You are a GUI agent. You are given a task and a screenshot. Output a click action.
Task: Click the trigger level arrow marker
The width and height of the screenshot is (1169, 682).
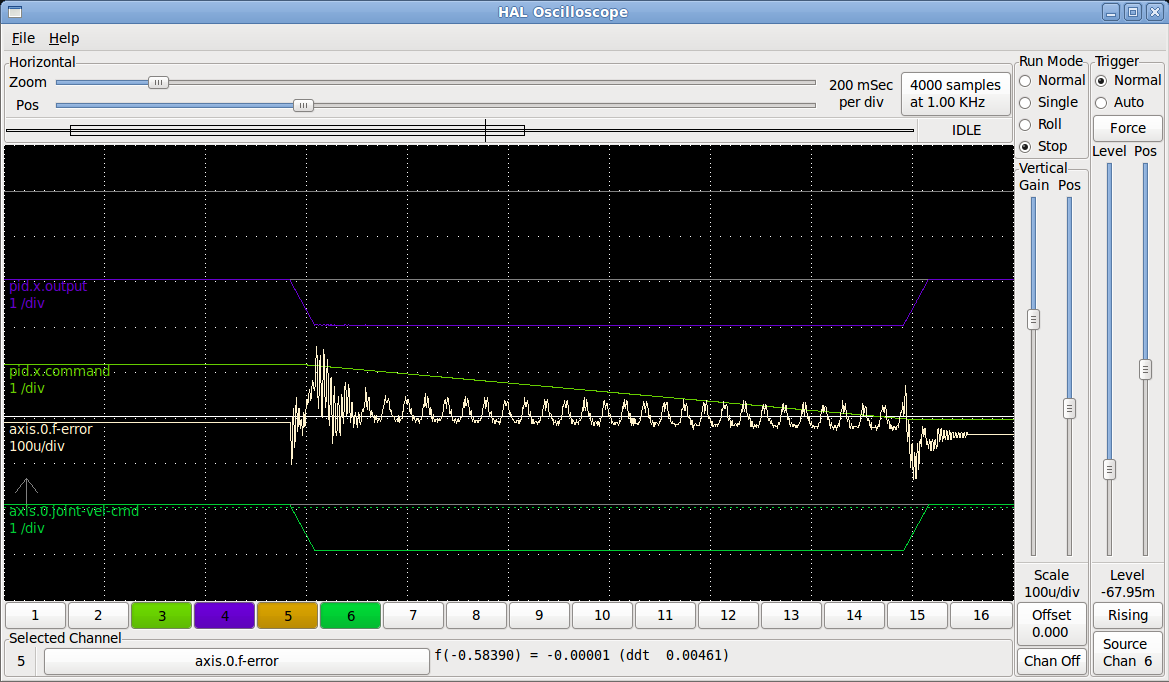(26, 492)
